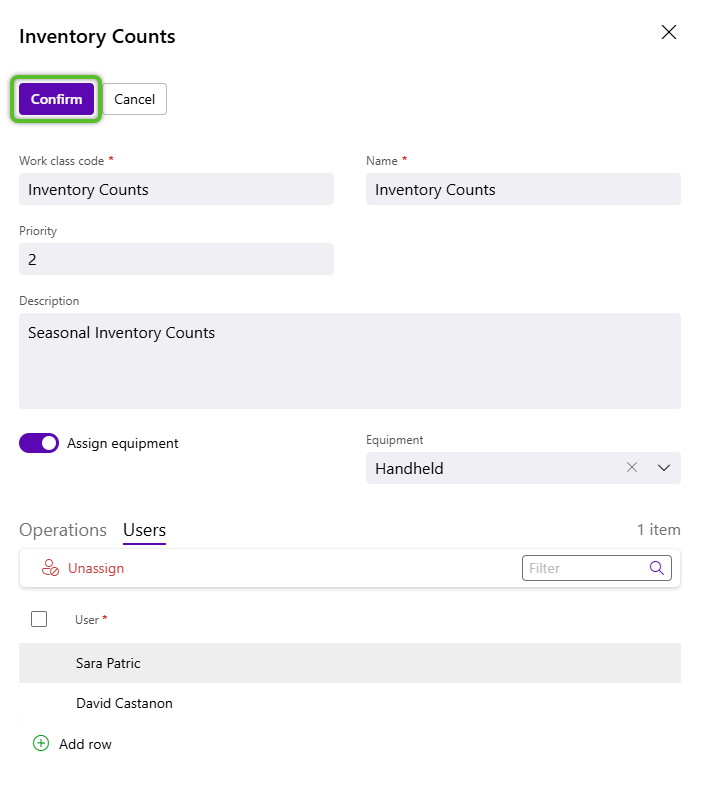Confirm the work class changes

56,99
